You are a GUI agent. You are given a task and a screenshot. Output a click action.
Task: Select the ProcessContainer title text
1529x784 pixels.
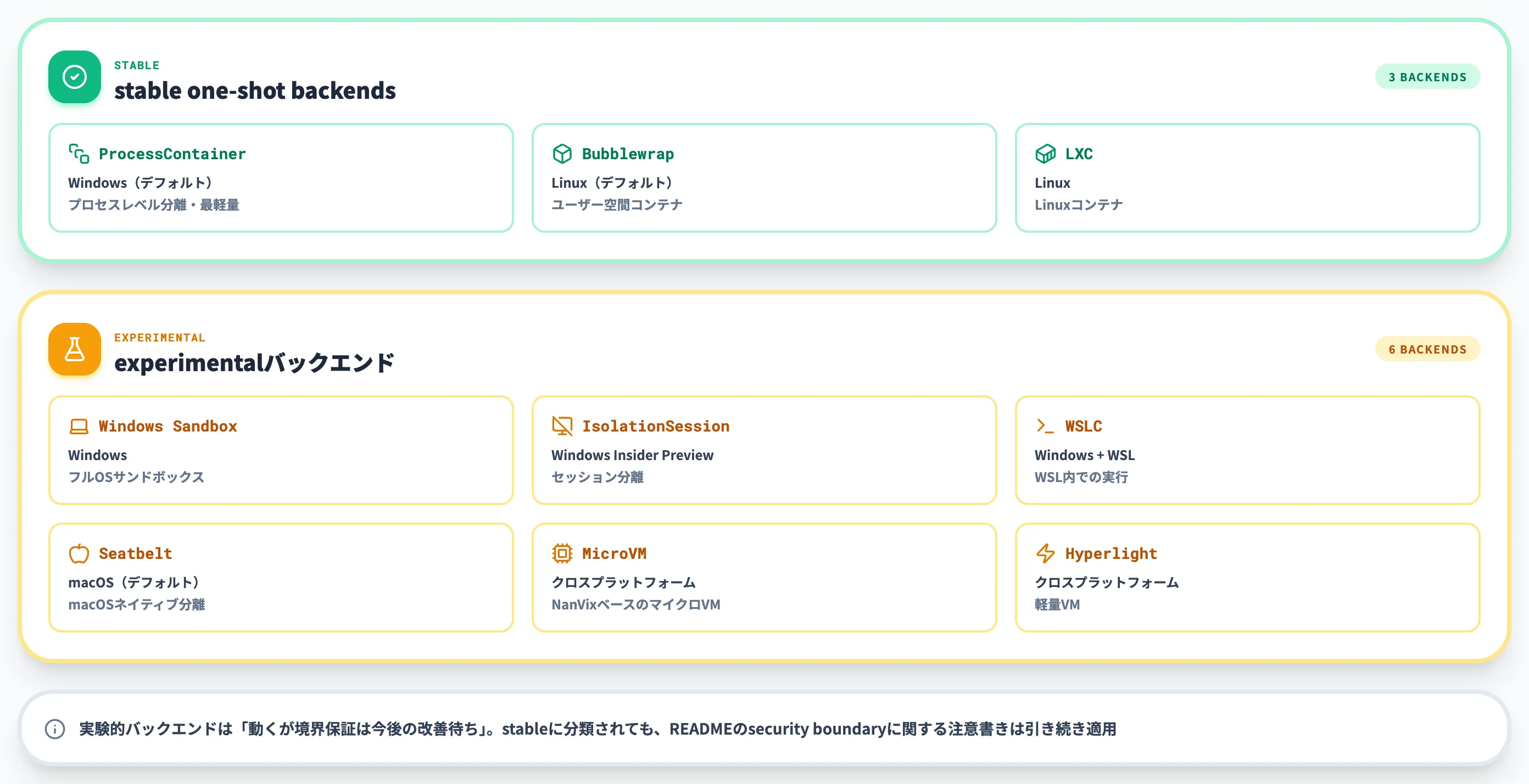172,154
